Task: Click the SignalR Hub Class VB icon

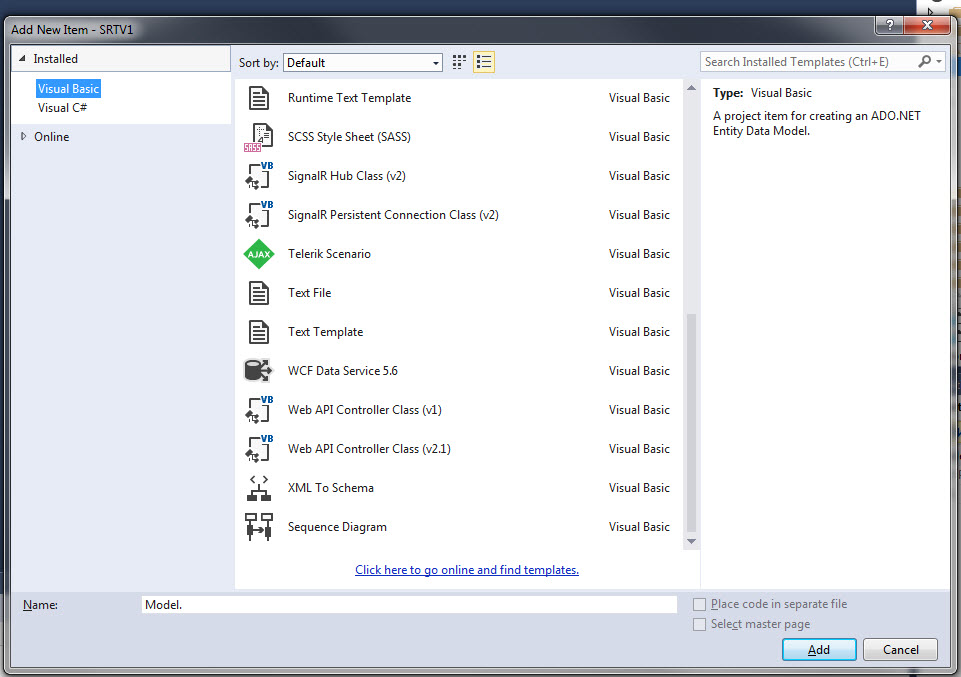Action: coord(259,176)
